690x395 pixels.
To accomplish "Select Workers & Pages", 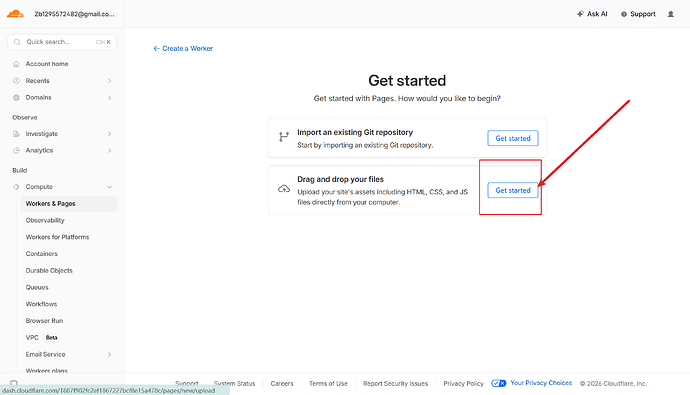I will pos(69,203).
